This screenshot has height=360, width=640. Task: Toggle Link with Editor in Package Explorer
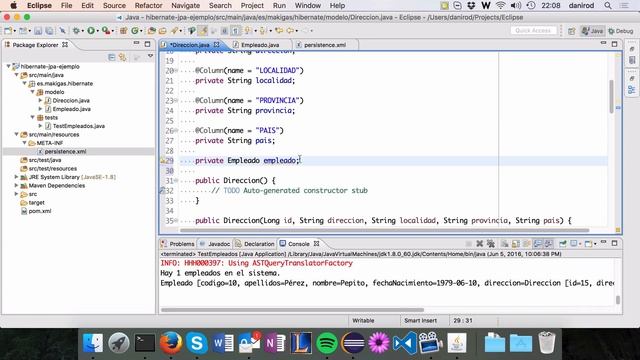coord(122,57)
